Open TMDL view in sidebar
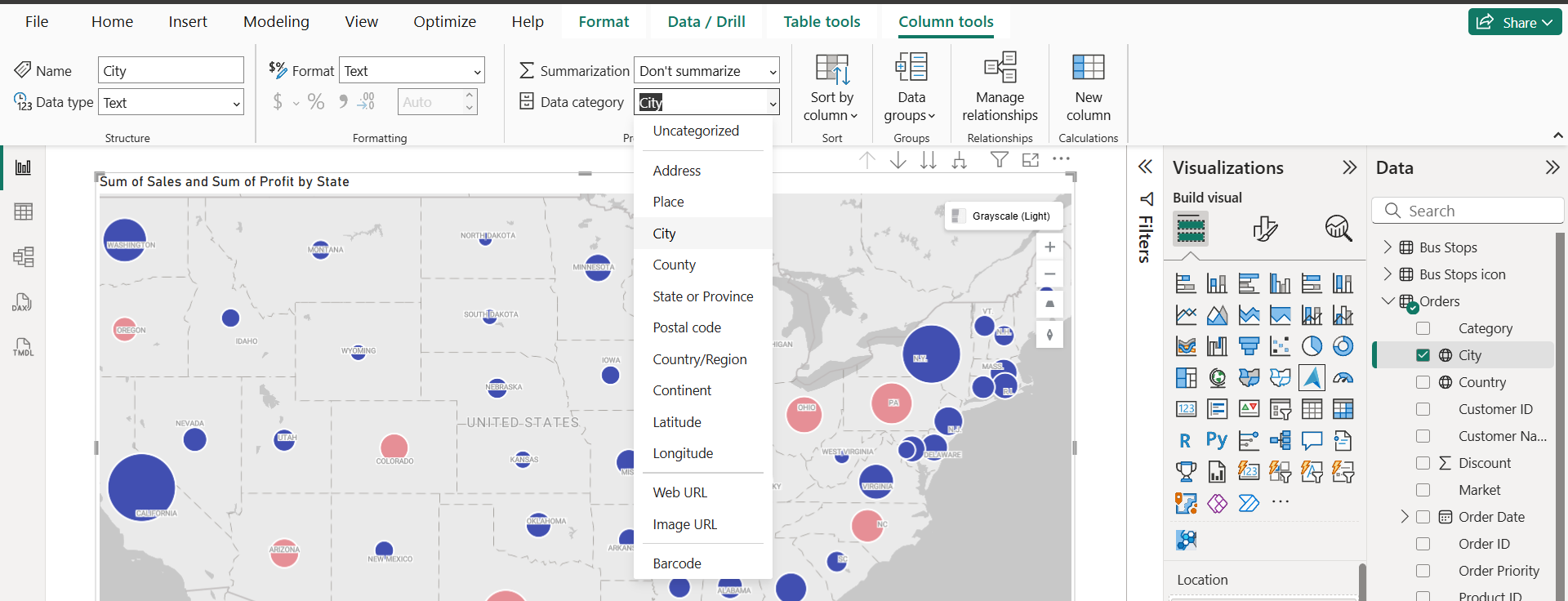The image size is (1568, 601). pos(23,347)
